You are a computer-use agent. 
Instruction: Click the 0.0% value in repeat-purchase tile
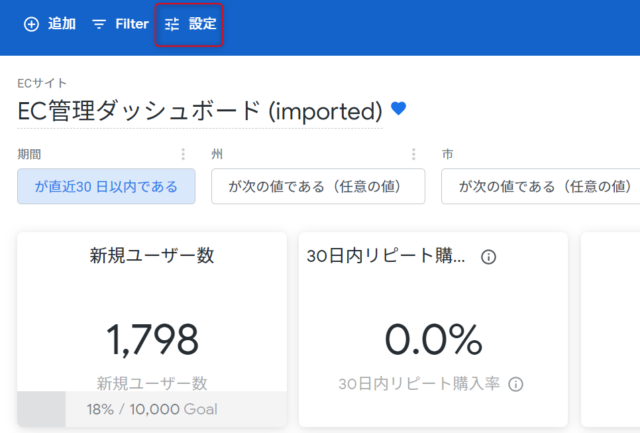coord(433,339)
